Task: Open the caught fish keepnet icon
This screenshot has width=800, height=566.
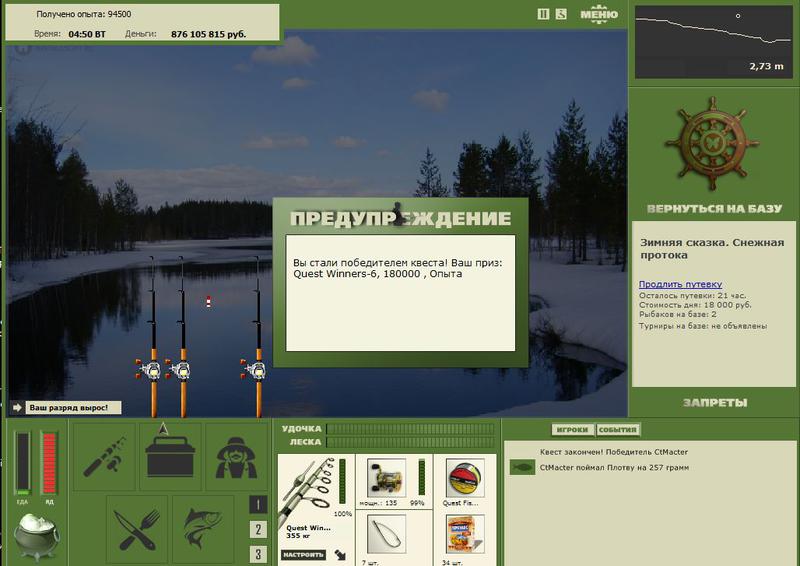Action: tap(203, 529)
